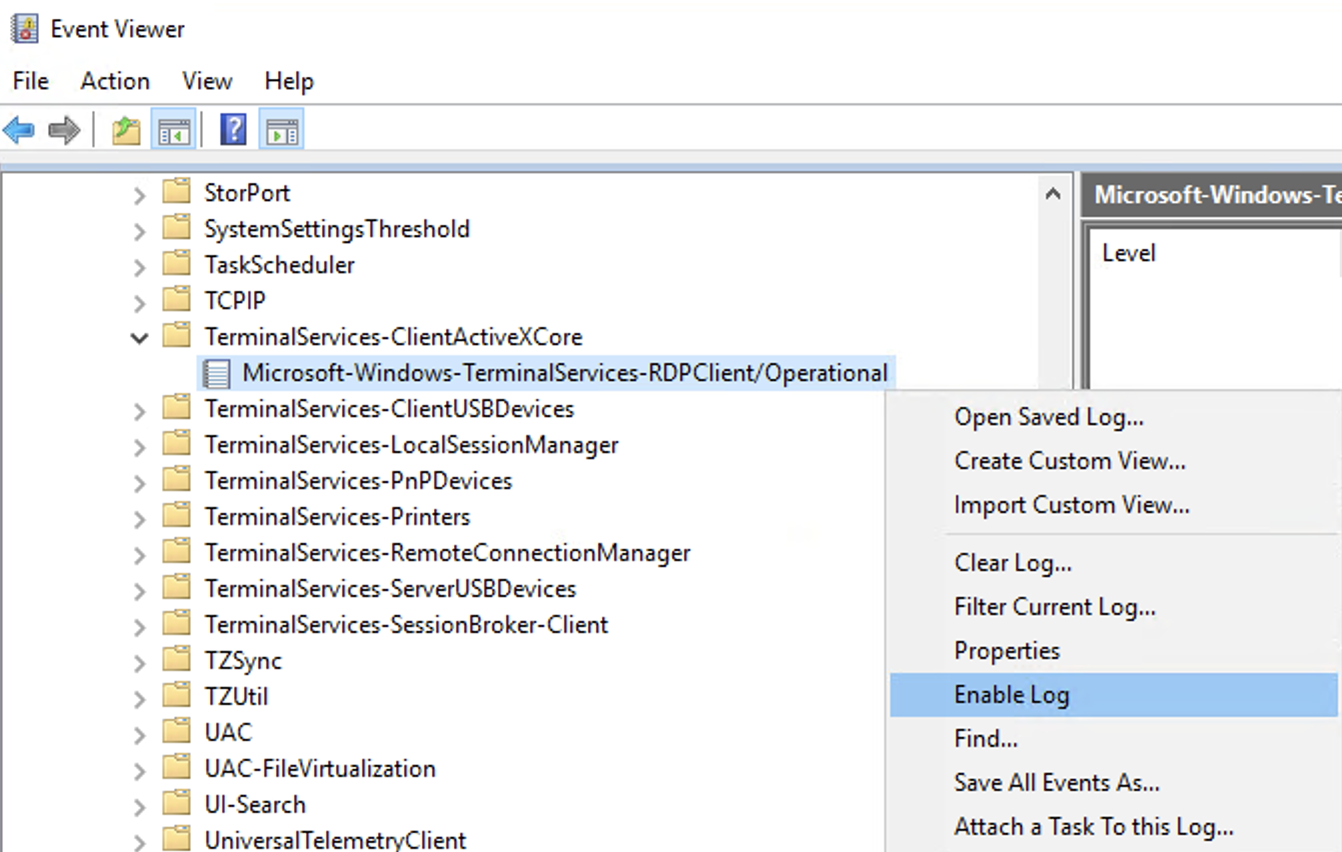Image resolution: width=1342 pixels, height=852 pixels.
Task: Select the StorPort tree item
Action: coord(247,192)
